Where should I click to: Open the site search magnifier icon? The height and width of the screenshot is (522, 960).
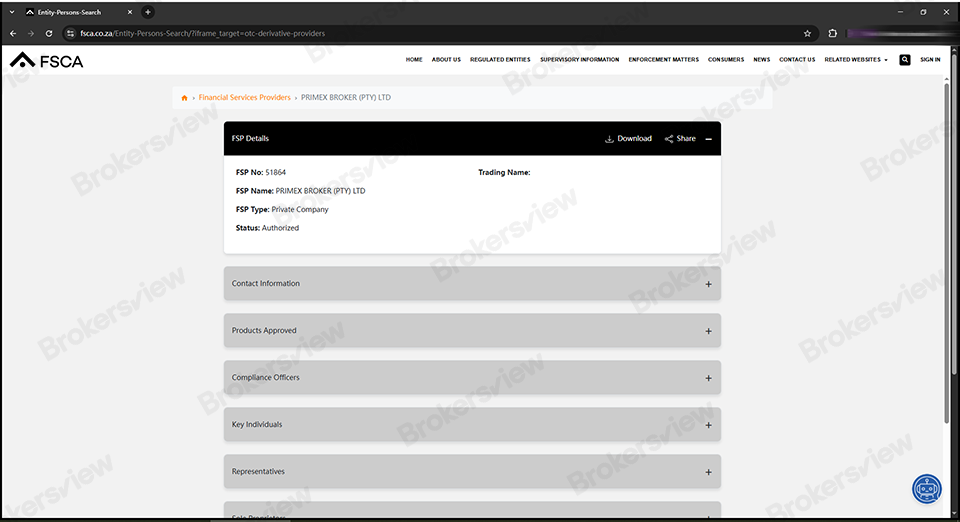(x=905, y=59)
